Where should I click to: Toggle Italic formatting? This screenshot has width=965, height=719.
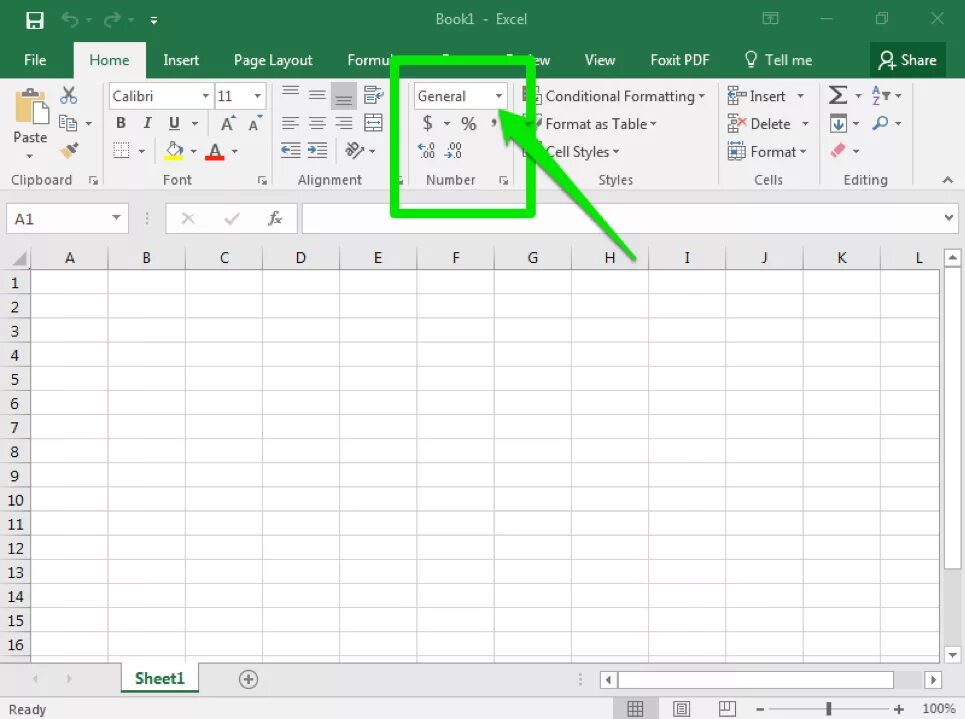point(147,123)
